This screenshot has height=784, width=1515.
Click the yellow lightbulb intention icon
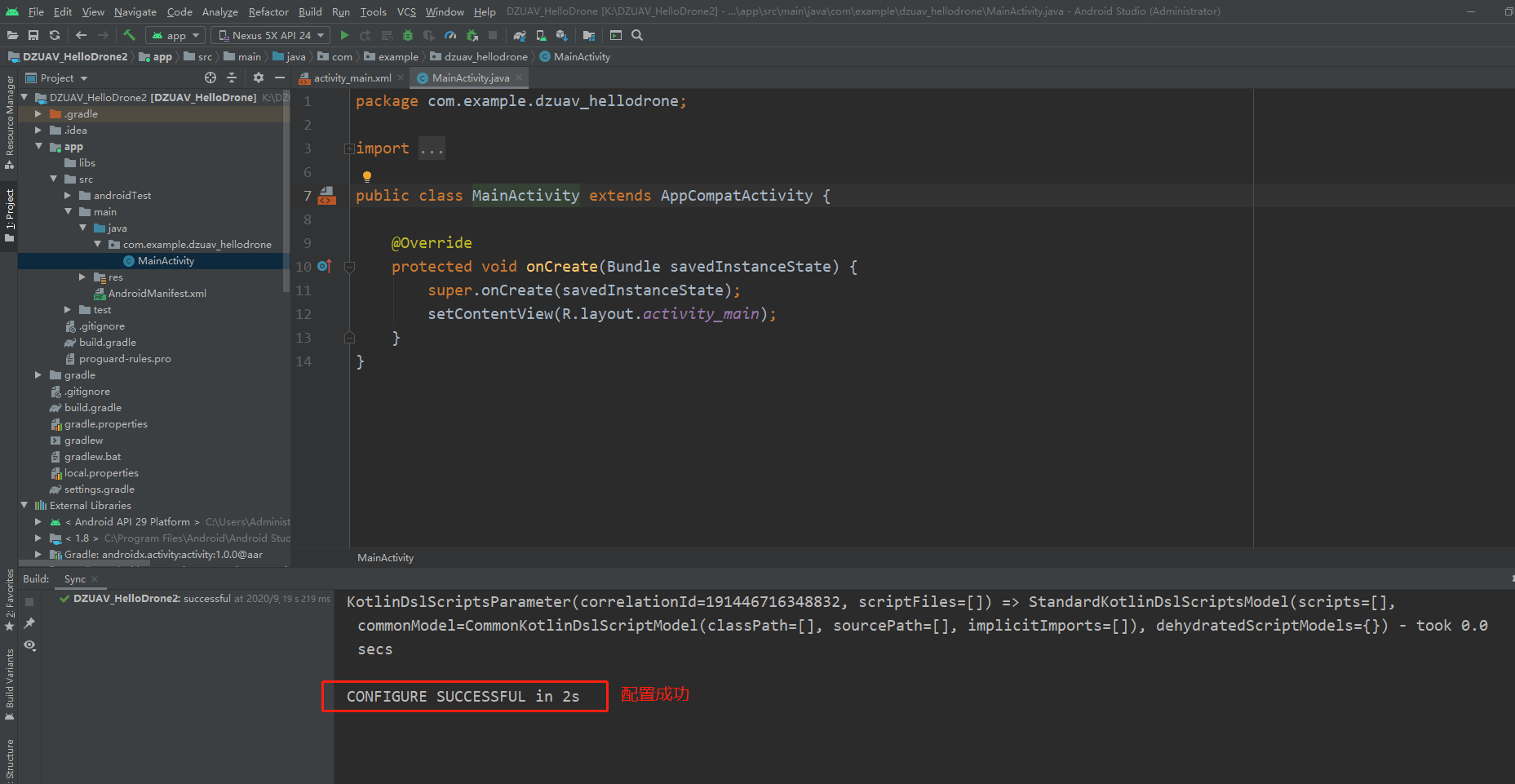367,176
